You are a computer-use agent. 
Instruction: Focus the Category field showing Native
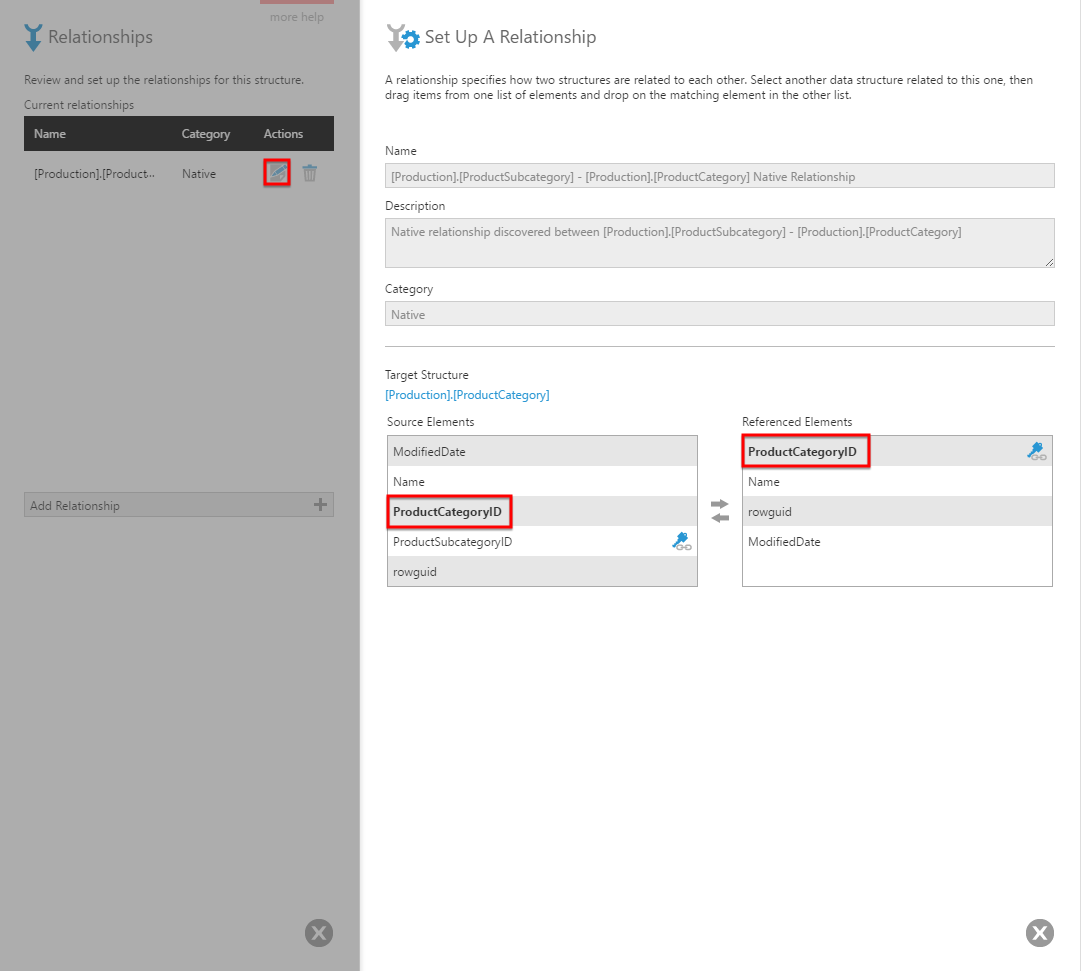(x=719, y=314)
